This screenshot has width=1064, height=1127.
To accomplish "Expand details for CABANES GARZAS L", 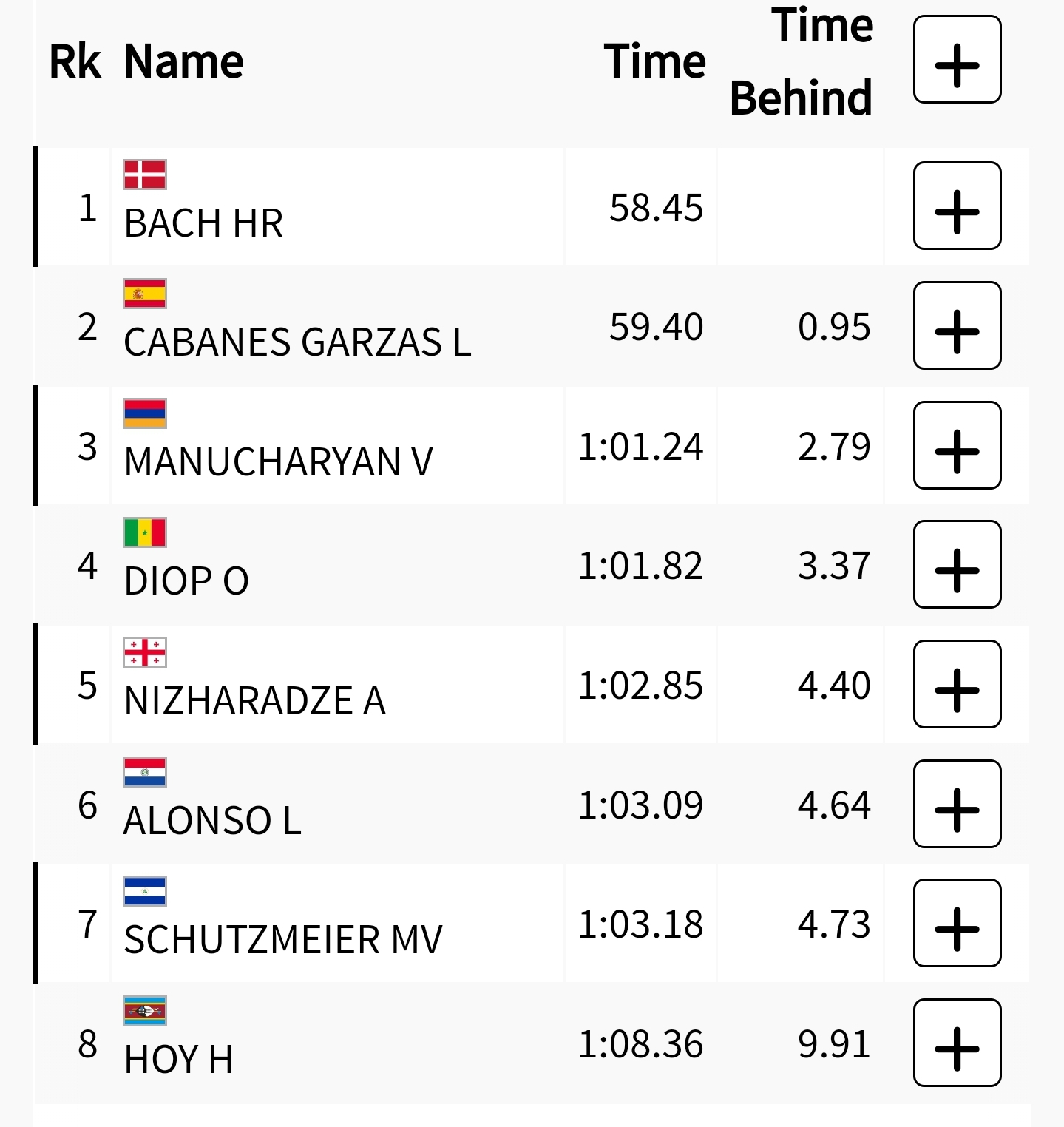I will [957, 325].
